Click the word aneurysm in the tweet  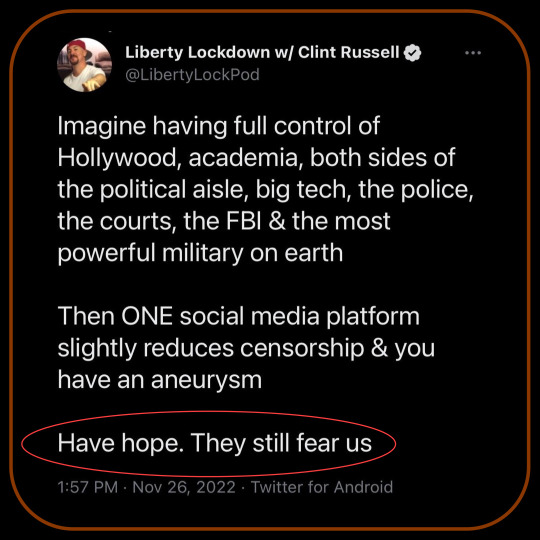[207, 380]
